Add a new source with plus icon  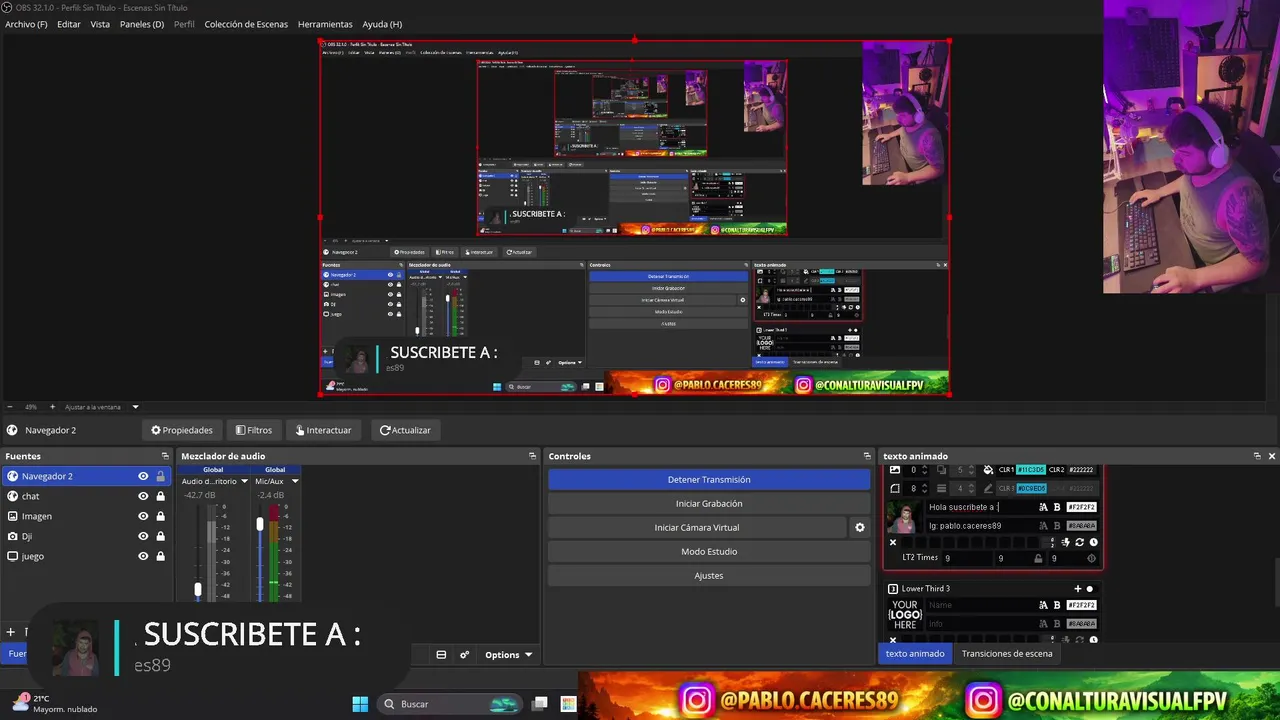point(10,632)
